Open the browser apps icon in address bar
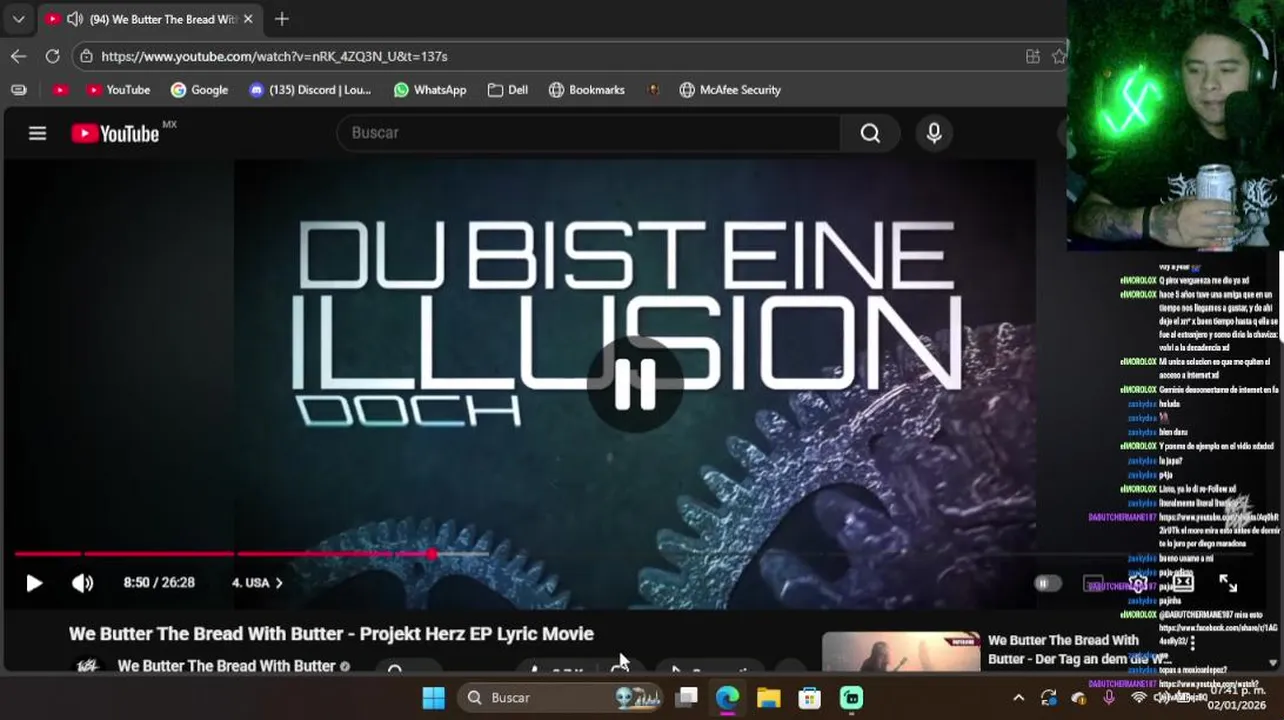 tap(1033, 56)
